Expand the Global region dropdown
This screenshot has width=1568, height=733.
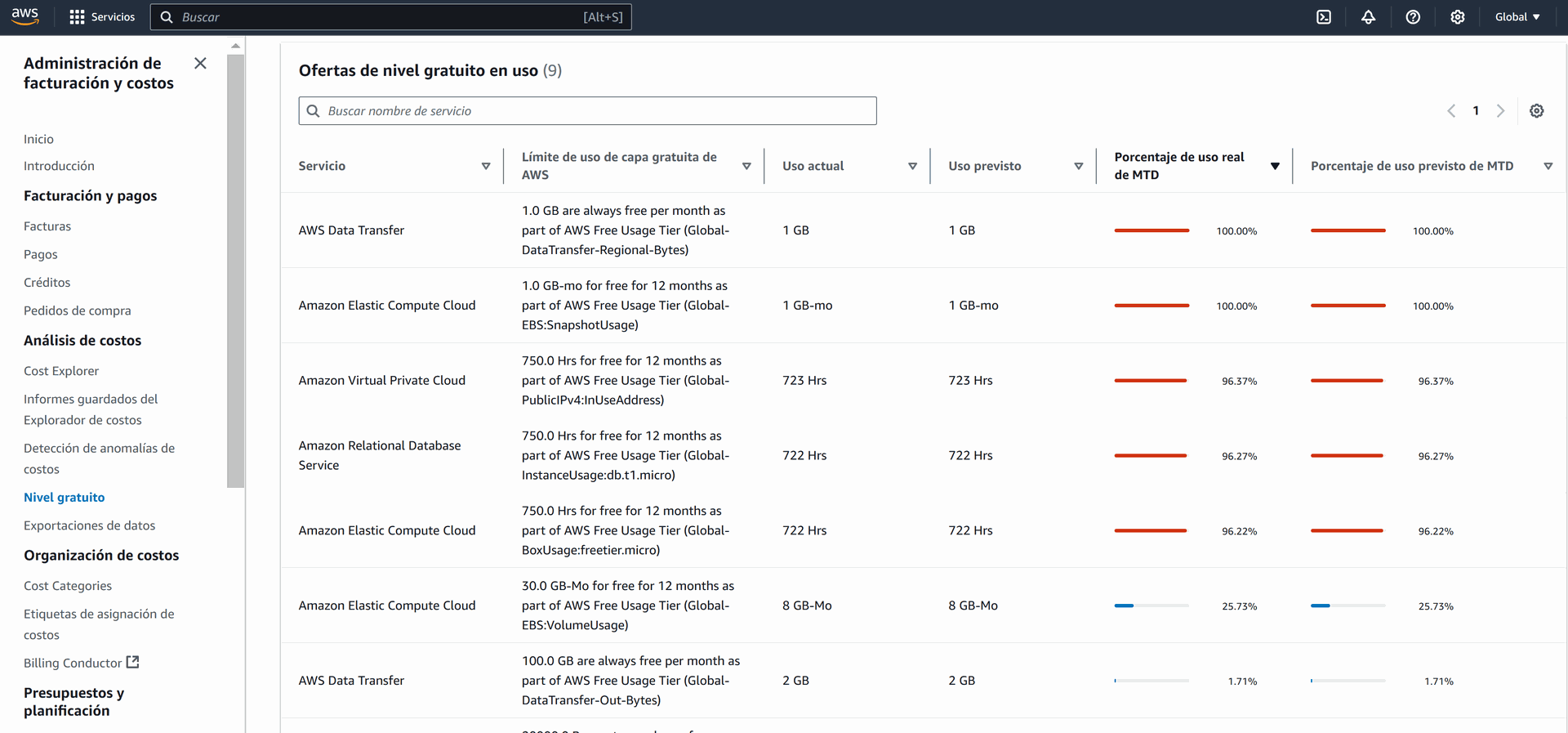tap(1517, 17)
